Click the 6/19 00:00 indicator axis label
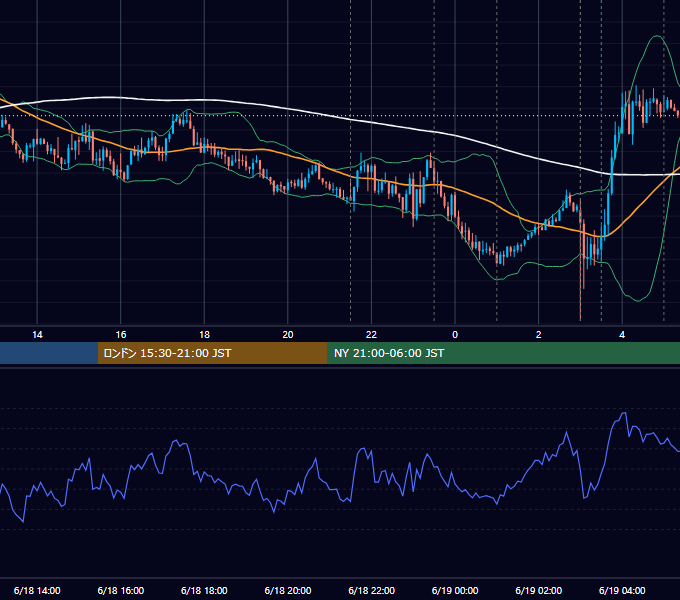The height and width of the screenshot is (600, 680). coord(455,590)
